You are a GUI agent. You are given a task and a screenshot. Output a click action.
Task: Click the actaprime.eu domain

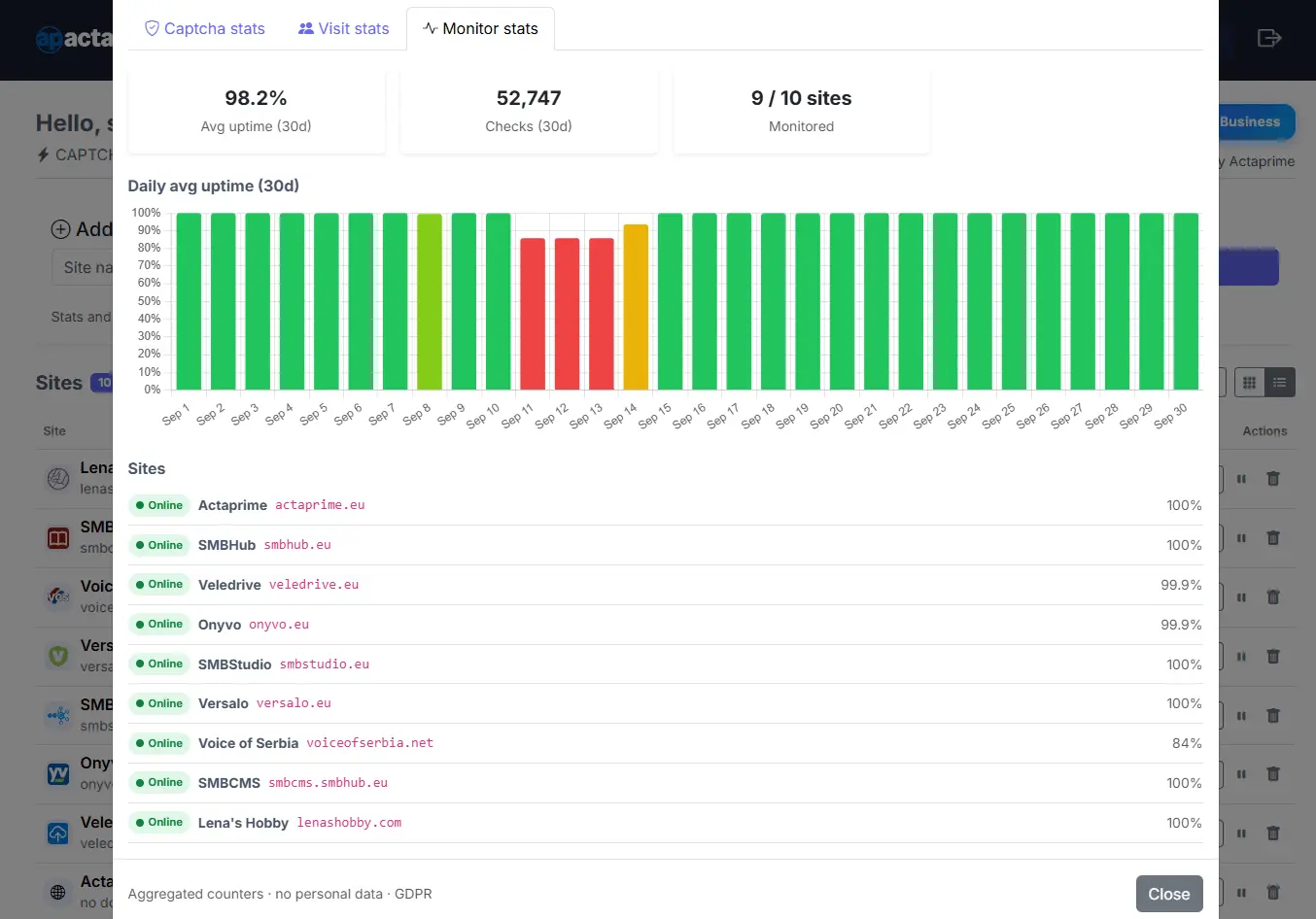[x=320, y=505]
